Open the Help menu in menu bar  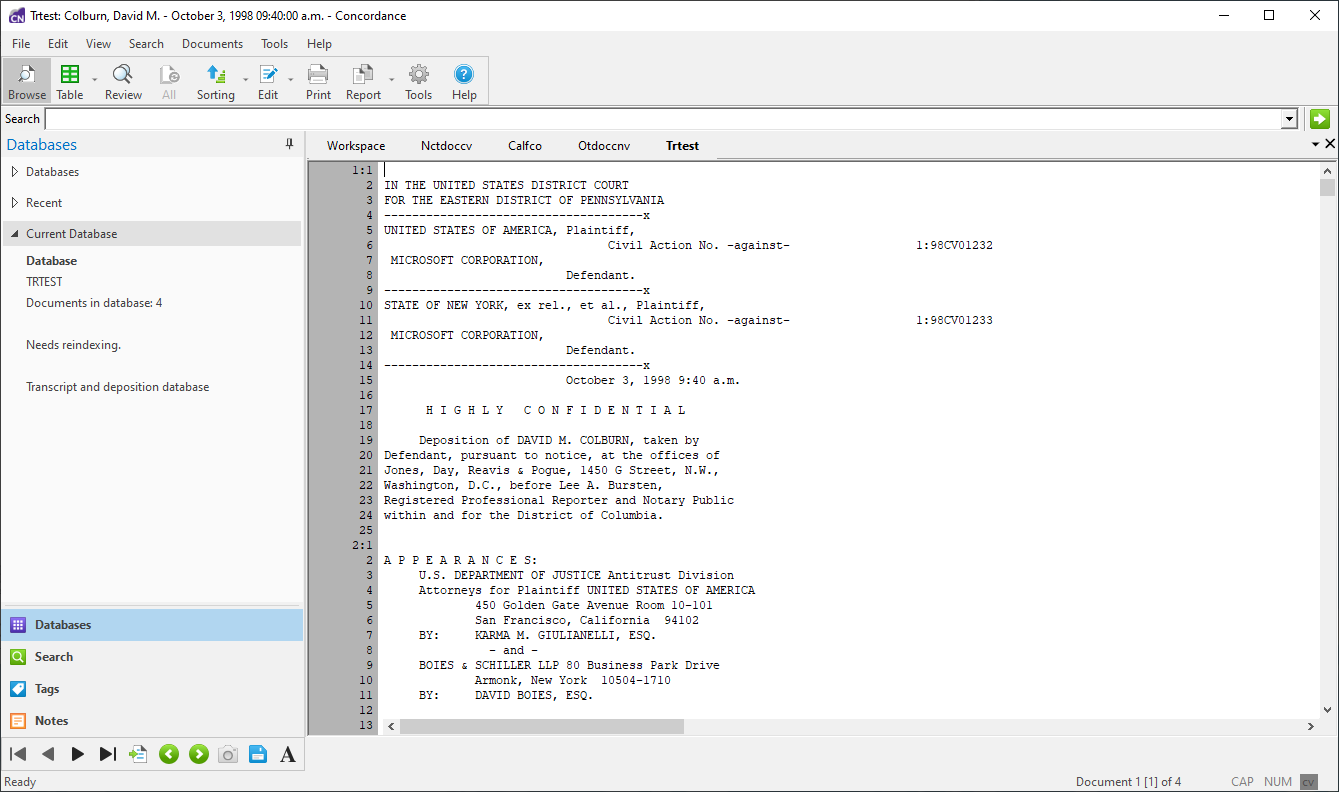click(320, 44)
